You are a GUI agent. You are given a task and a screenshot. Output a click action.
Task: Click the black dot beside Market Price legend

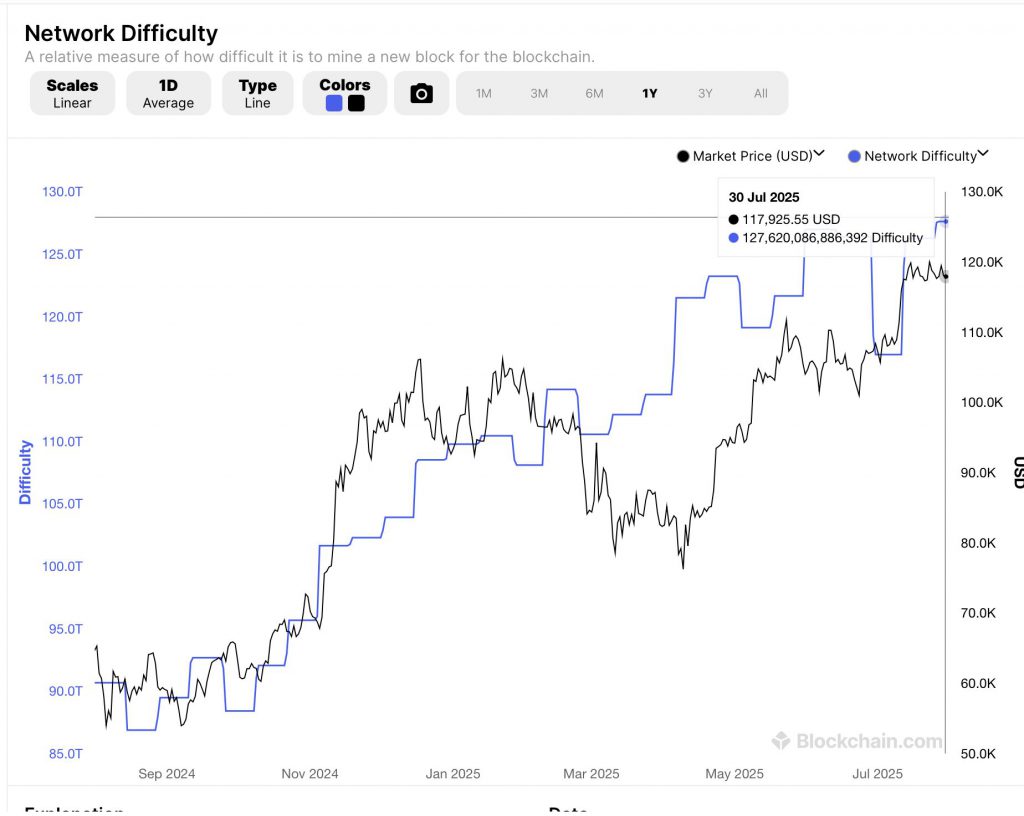pos(683,156)
